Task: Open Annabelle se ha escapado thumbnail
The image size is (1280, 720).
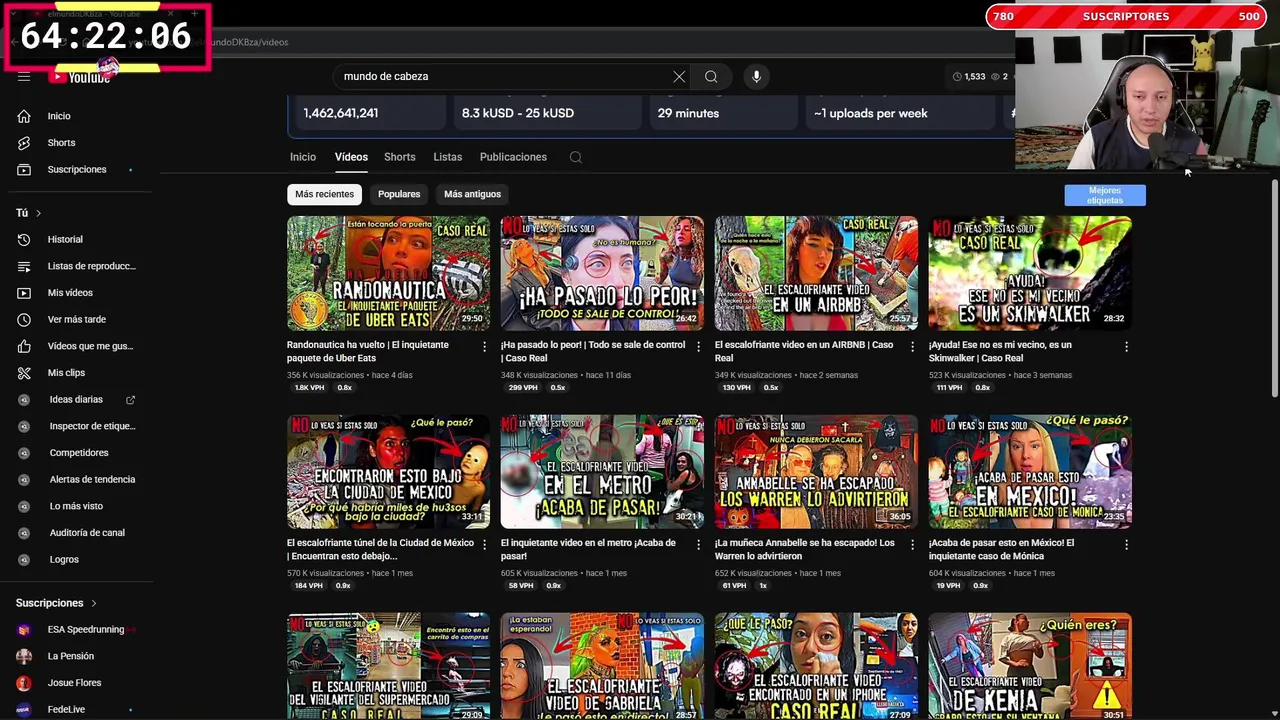Action: point(816,471)
